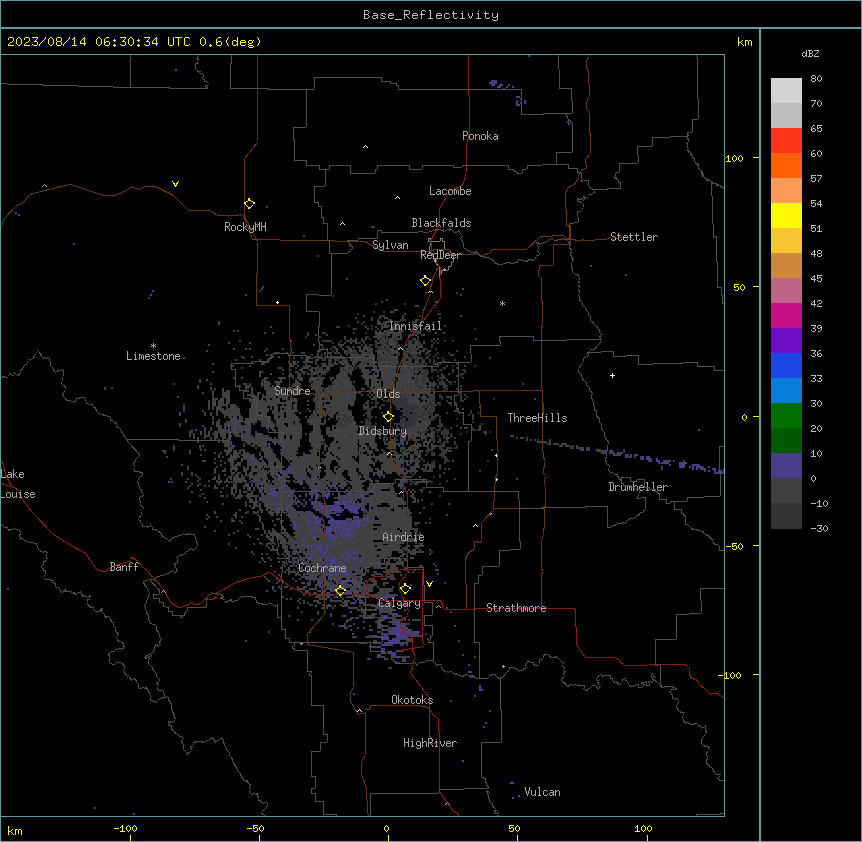Pick the orange 57-60 dBZ legend swatch
Screen dimensions: 862x842
point(786,165)
